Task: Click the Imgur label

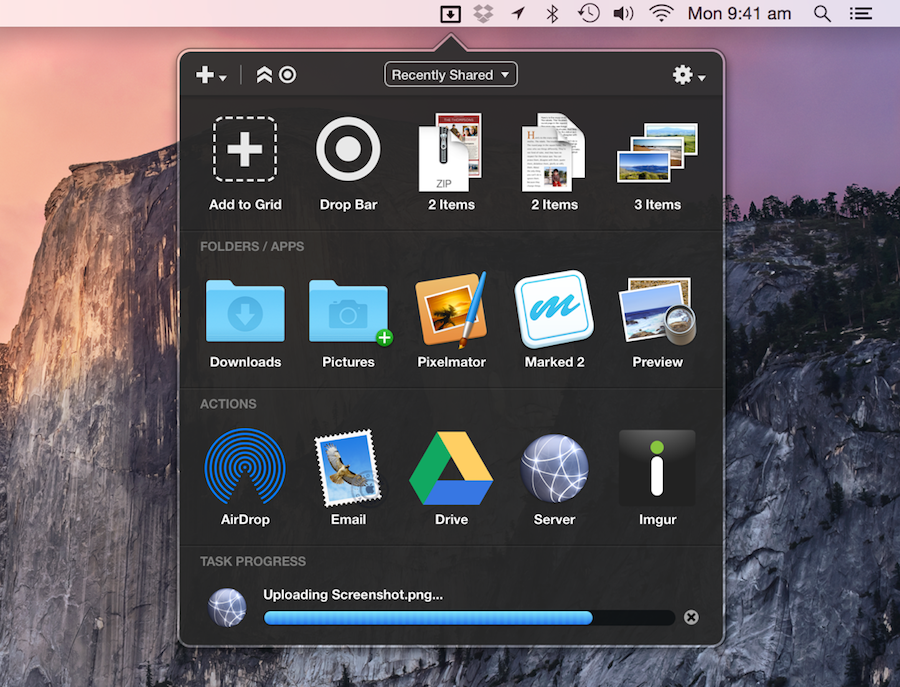Action: click(657, 519)
